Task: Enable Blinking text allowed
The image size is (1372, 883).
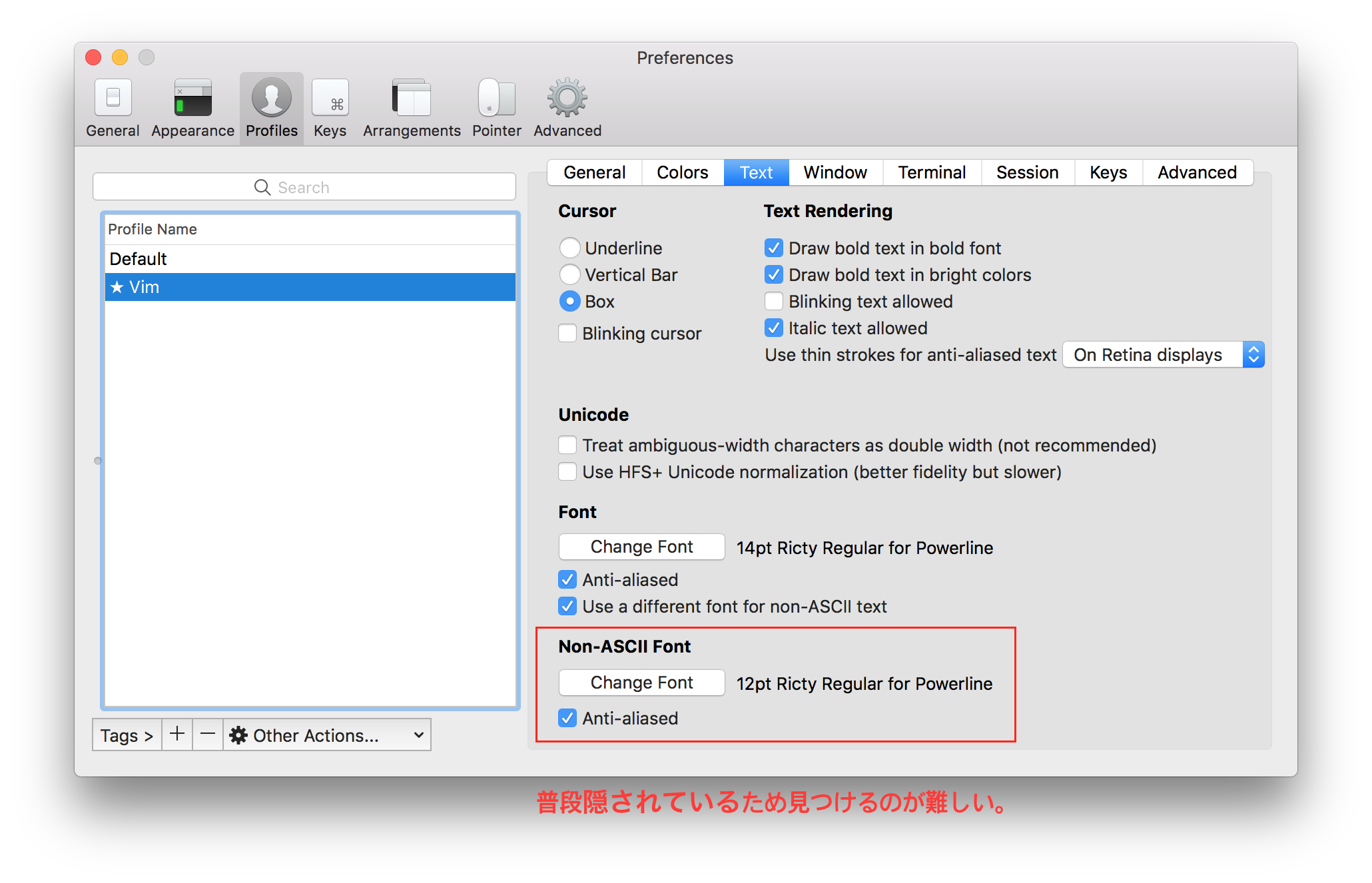Action: point(774,301)
